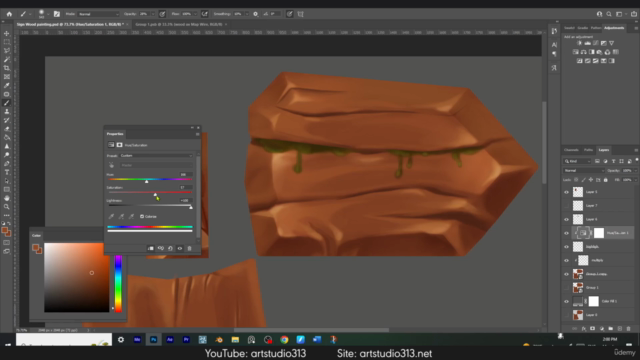
Task: Reset adjustment to defaults in Properties panel
Action: click(x=170, y=248)
